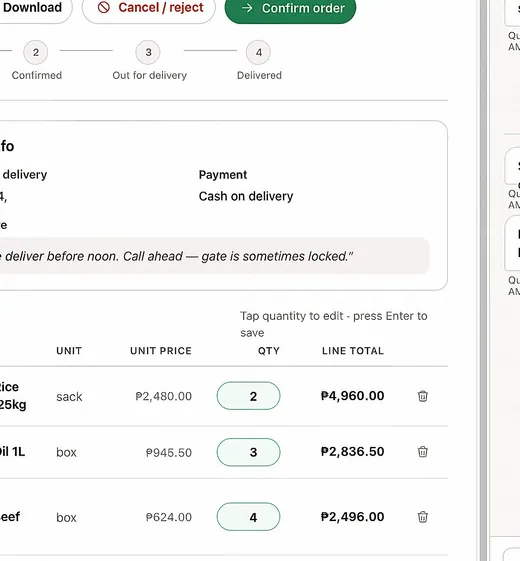
Task: Click the UNIT PRICE column header
Action: tap(161, 351)
